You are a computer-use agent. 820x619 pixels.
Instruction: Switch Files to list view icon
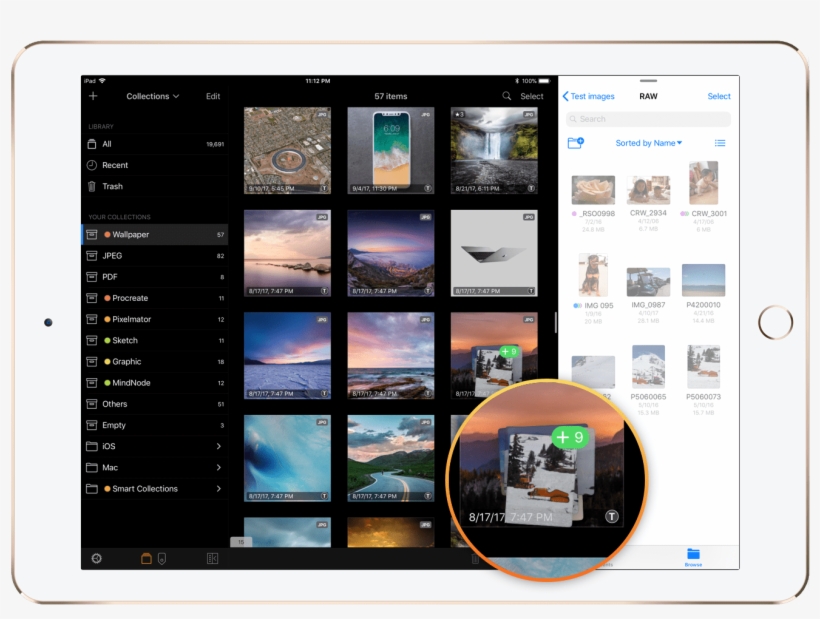[720, 143]
